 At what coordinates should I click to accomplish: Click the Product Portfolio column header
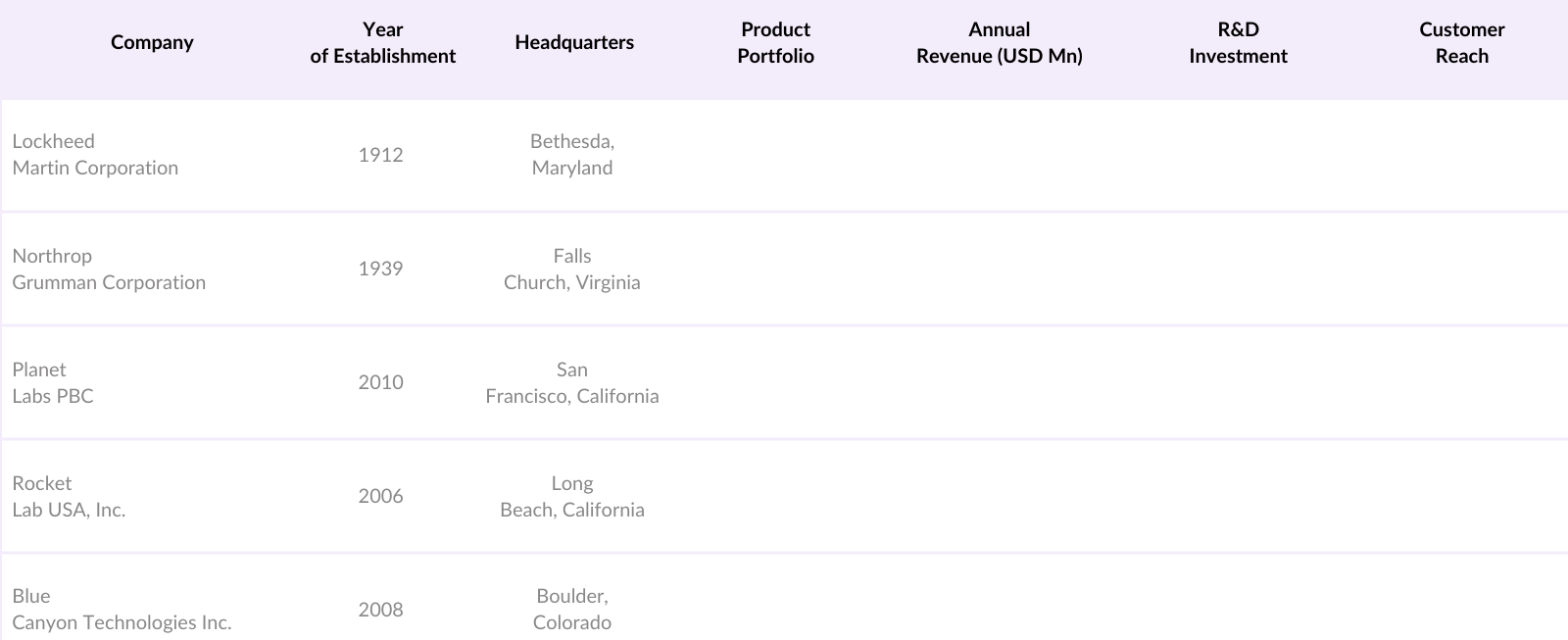[x=775, y=43]
